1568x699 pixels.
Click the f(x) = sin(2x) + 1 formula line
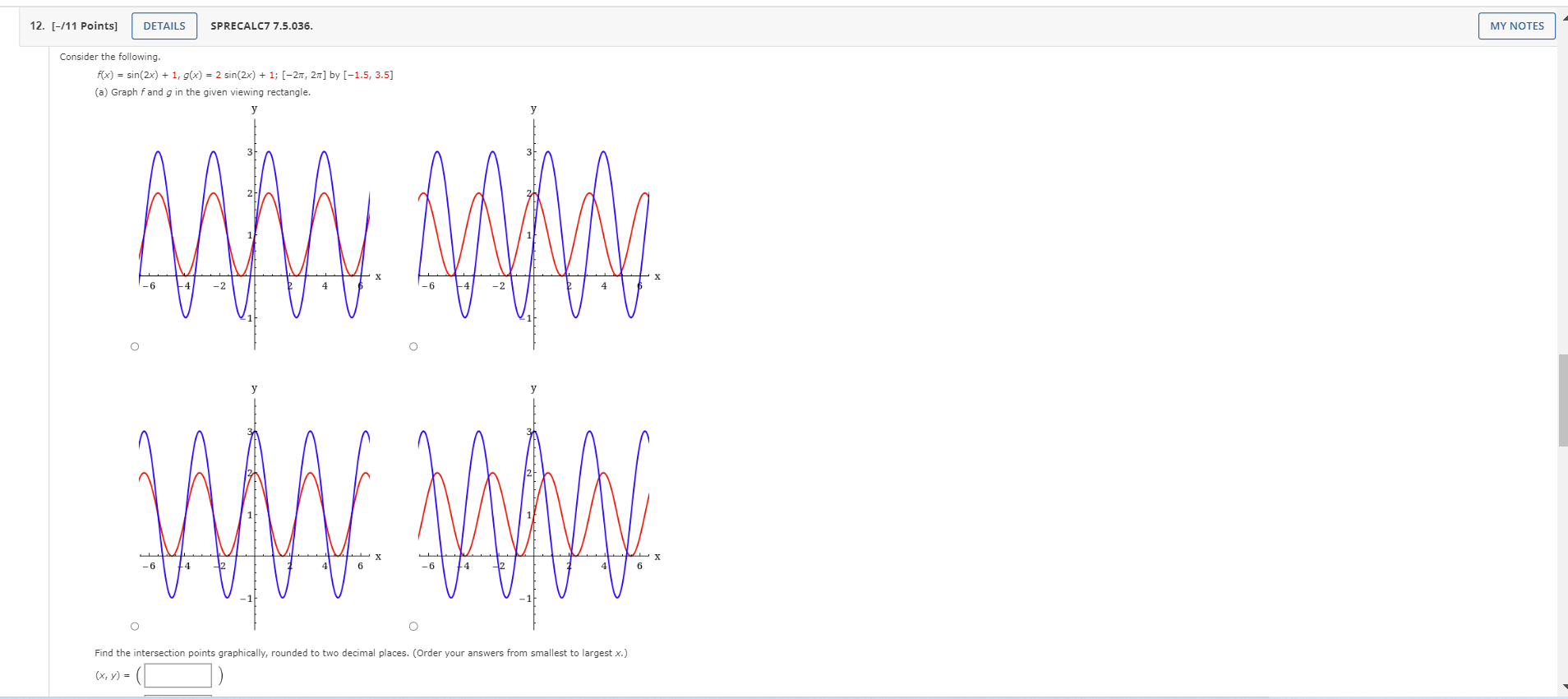[x=245, y=75]
